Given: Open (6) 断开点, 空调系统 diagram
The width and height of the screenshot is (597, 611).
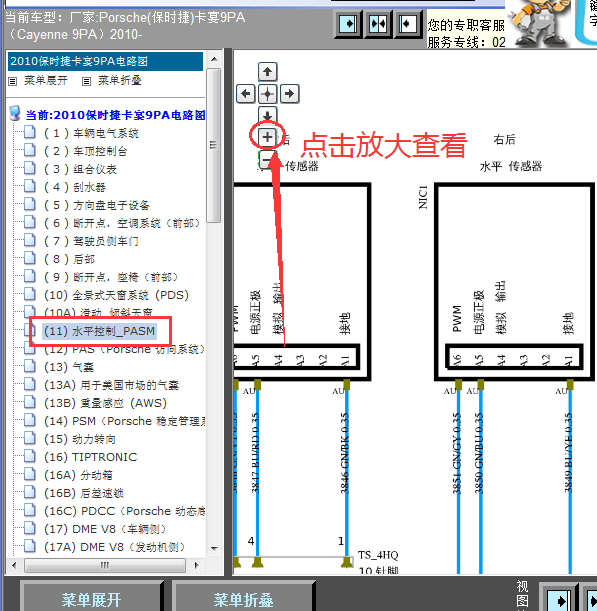Looking at the screenshot, I should [122, 223].
